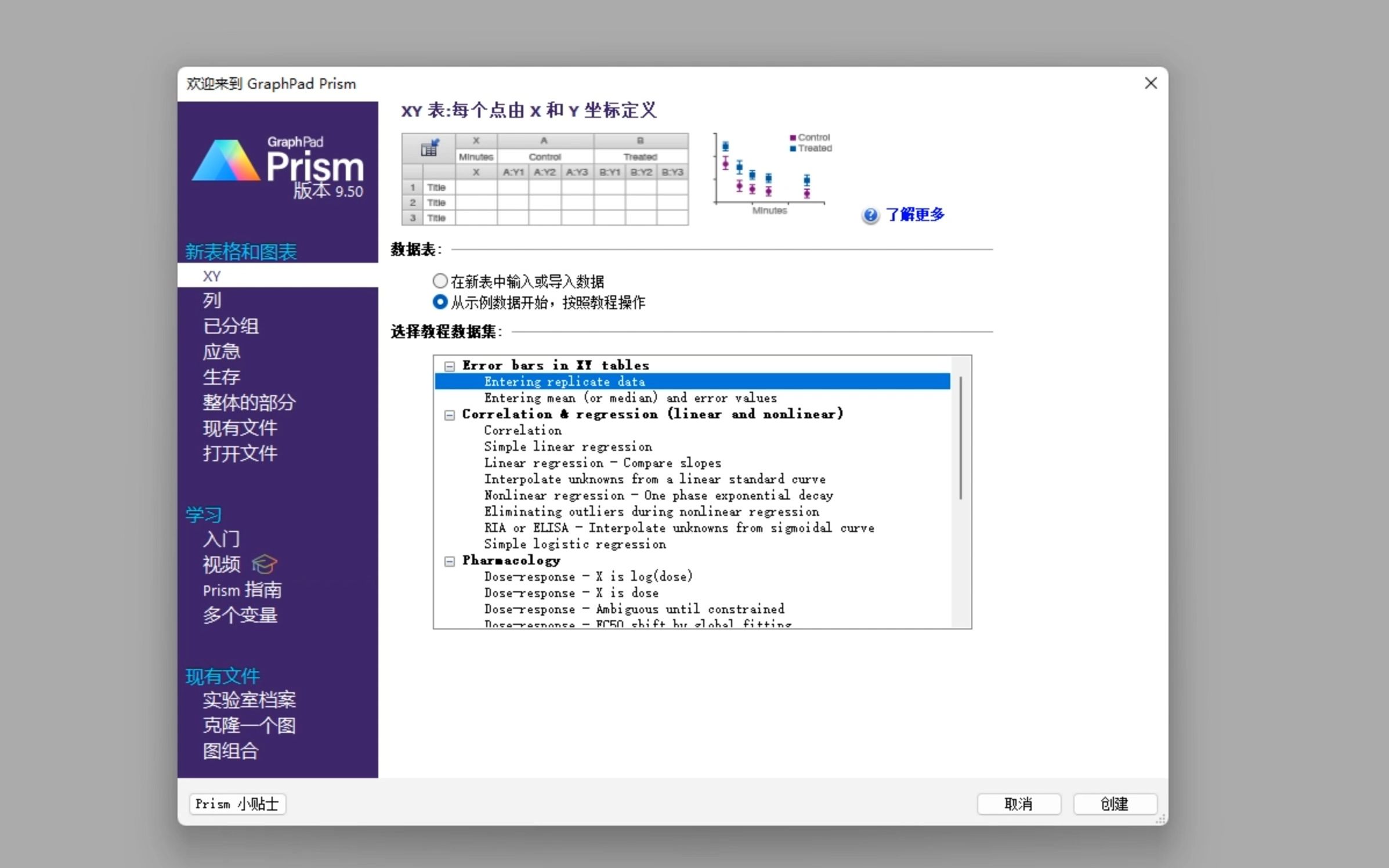This screenshot has height=868, width=1389.
Task: Click Pharmacology group heading text
Action: (511, 560)
